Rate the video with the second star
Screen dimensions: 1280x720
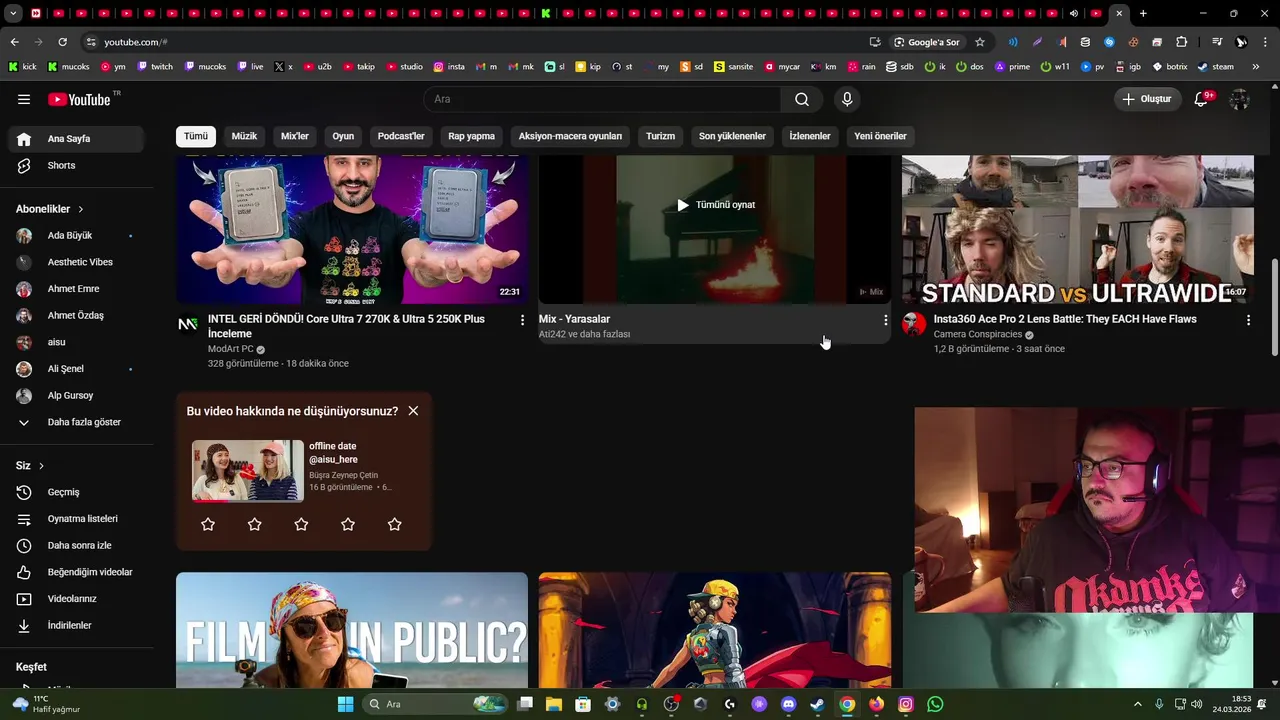tap(255, 524)
